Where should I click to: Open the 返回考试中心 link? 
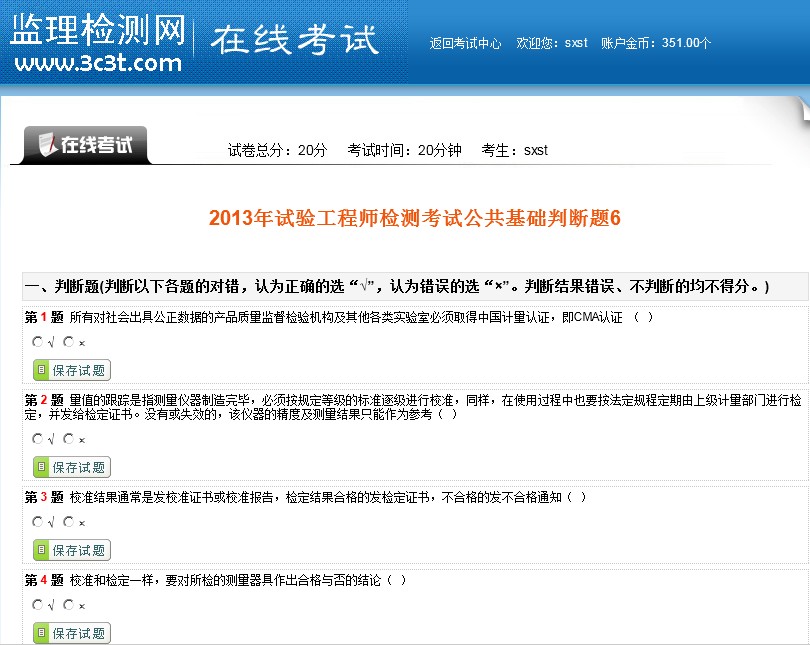[465, 44]
